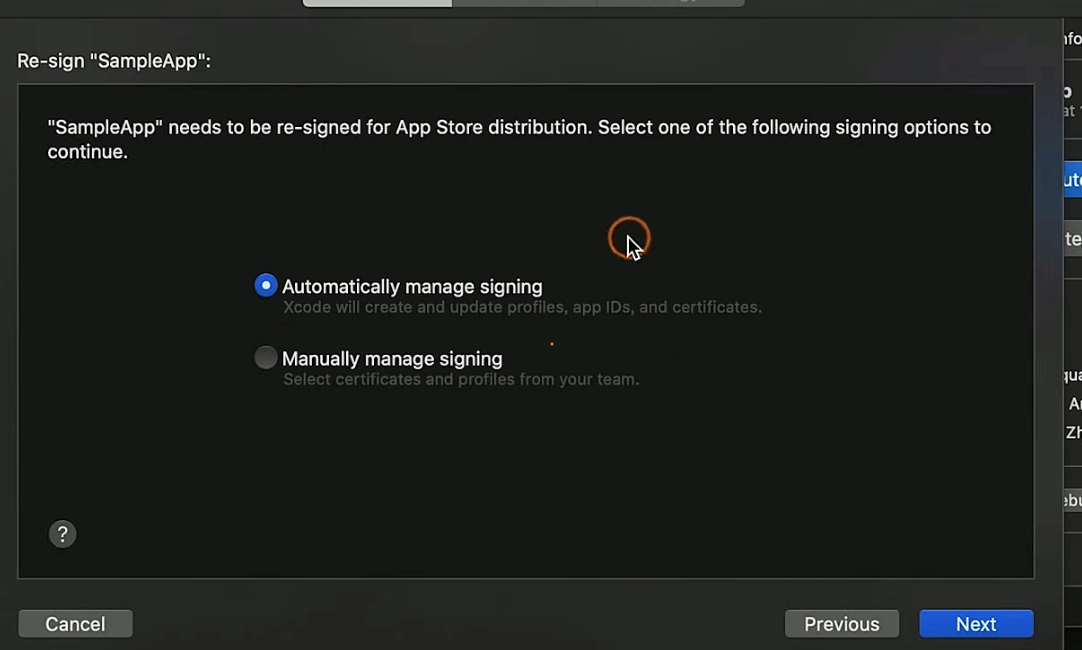
Task: Click the re-sign for App Store distribution message
Action: (519, 139)
